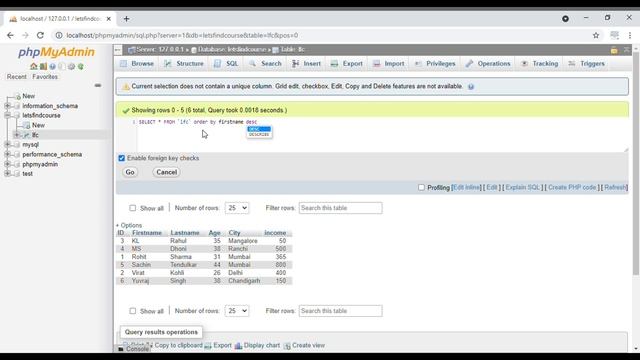Open the Import tab

tap(389, 64)
